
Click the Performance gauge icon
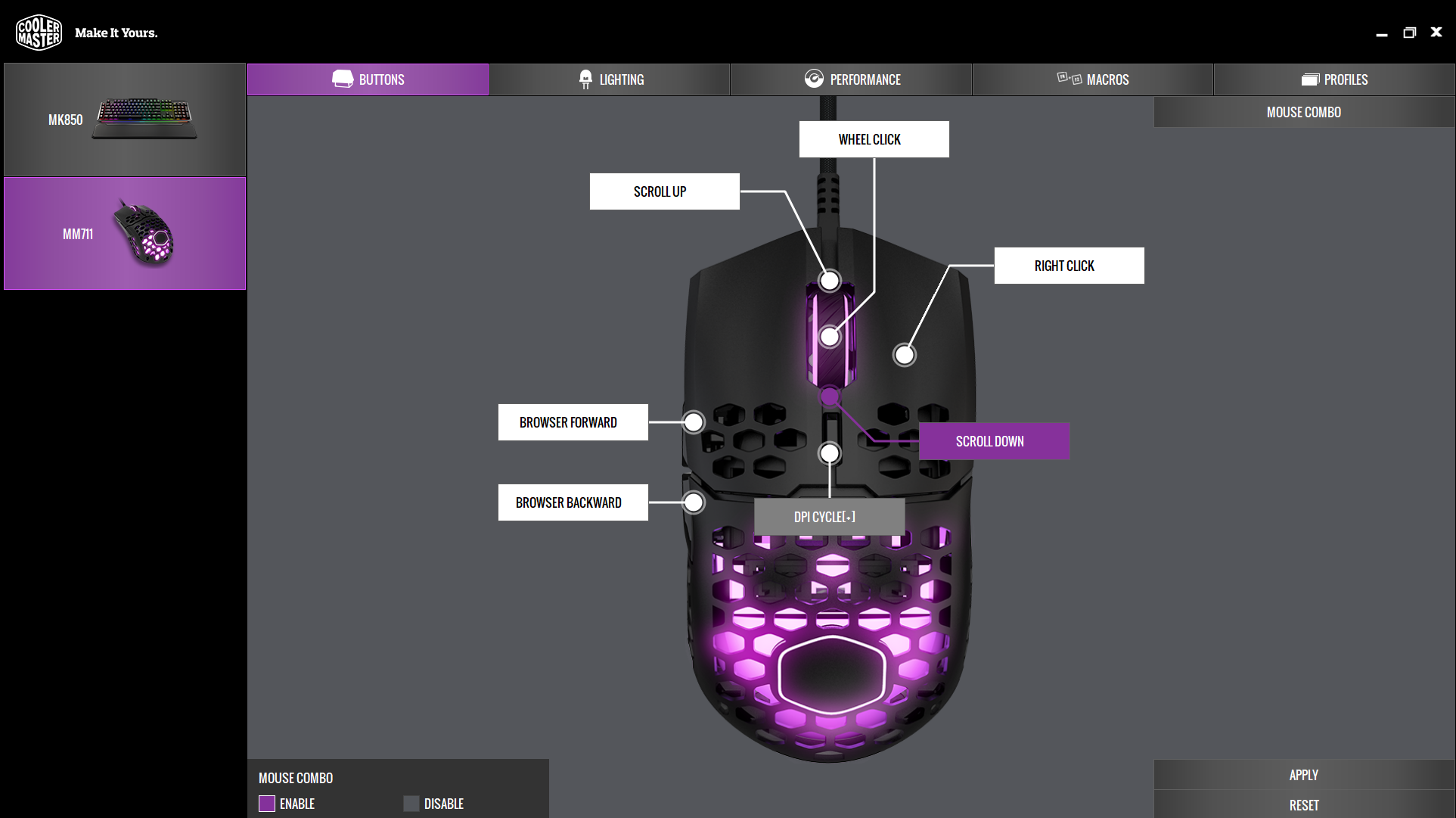[x=814, y=79]
